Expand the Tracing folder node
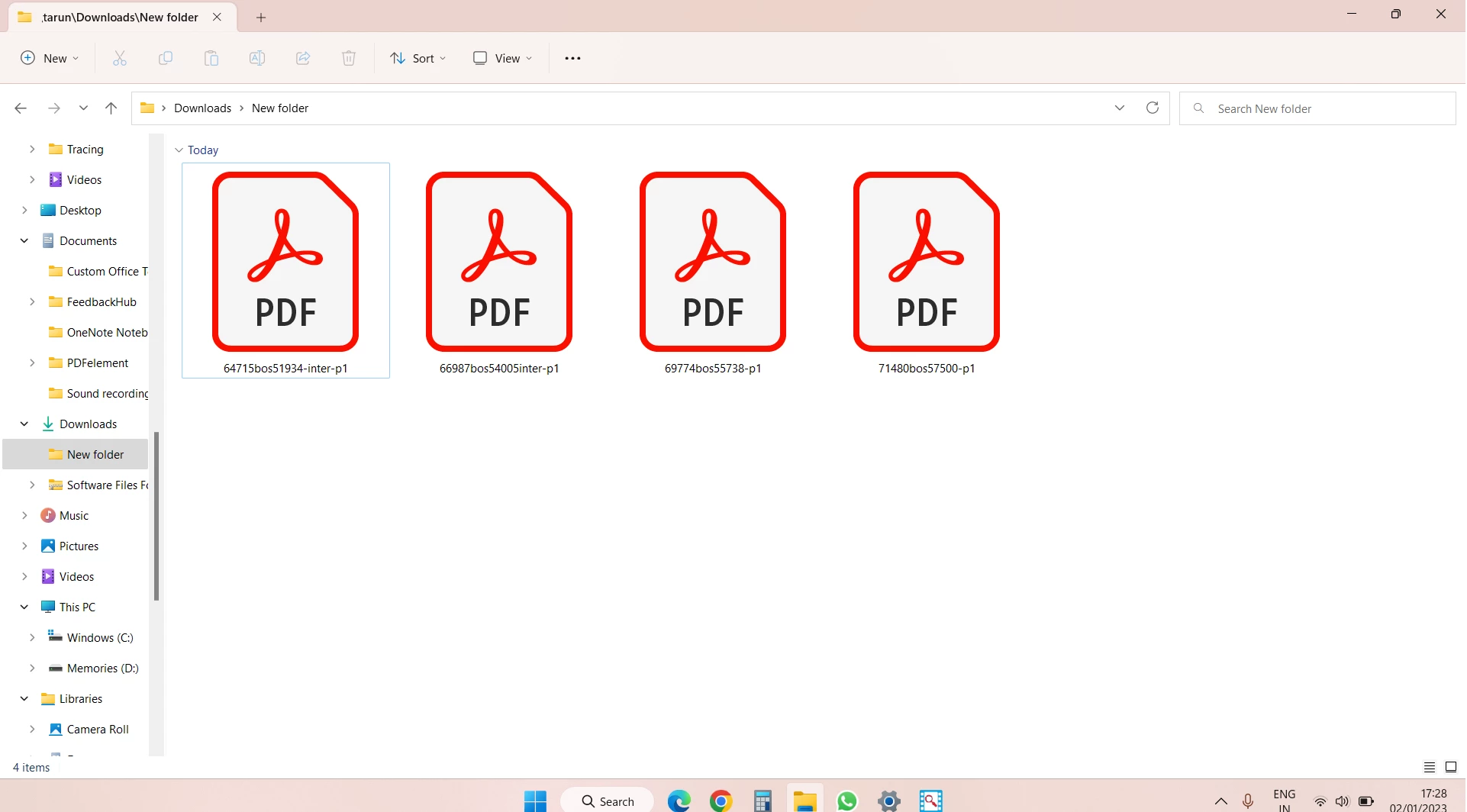 (32, 149)
